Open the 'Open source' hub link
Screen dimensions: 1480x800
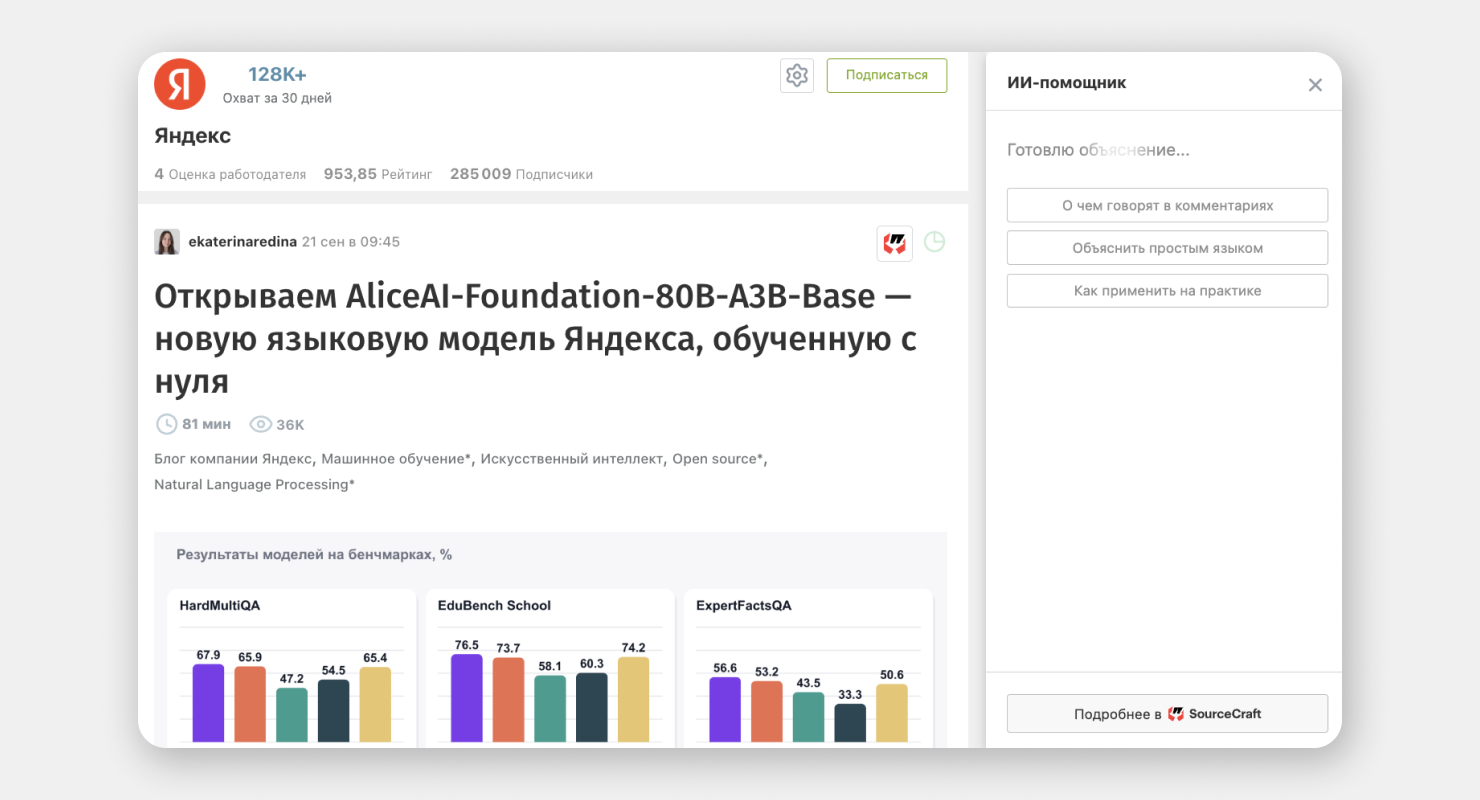click(x=718, y=459)
